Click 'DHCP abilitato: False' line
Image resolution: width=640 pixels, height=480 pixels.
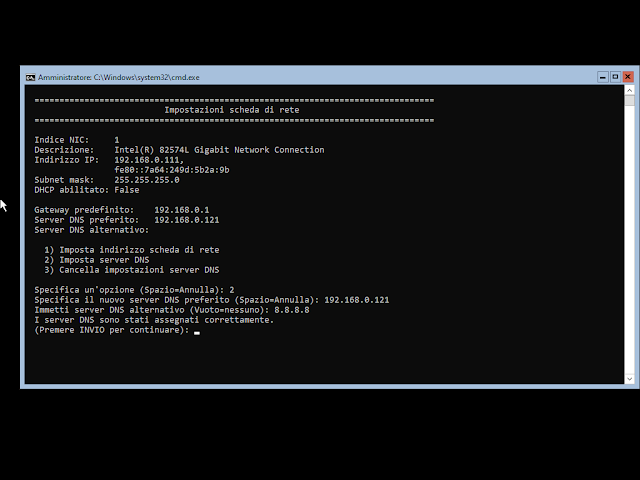coord(87,190)
